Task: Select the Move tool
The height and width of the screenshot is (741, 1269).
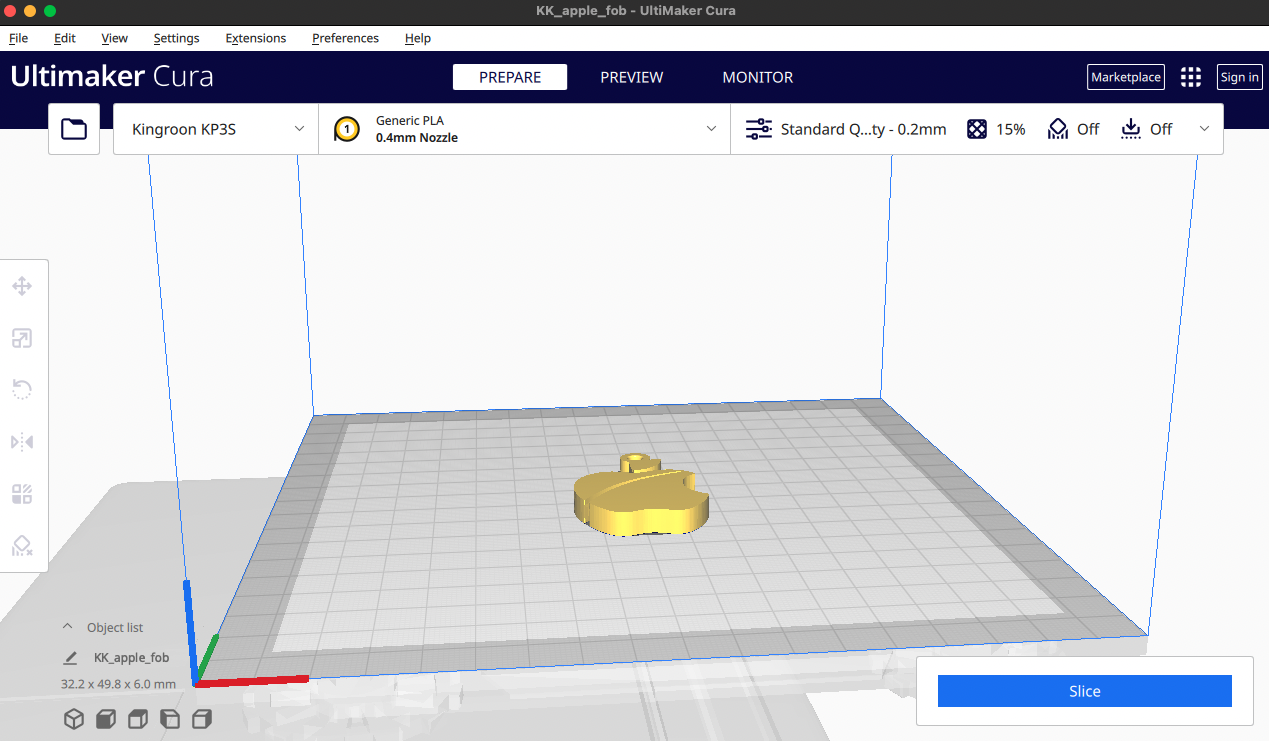Action: click(x=22, y=287)
